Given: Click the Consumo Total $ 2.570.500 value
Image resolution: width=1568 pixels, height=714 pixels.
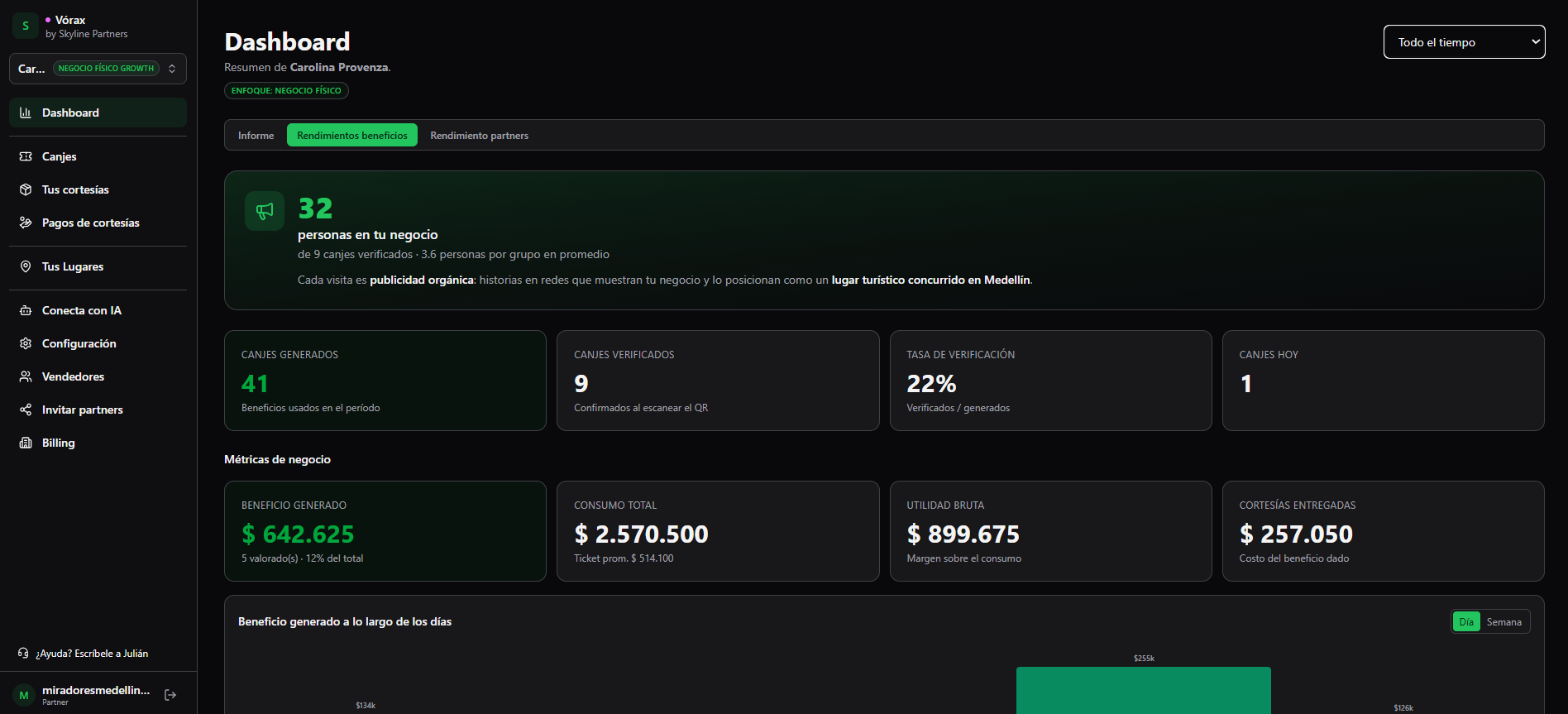Looking at the screenshot, I should tap(641, 534).
